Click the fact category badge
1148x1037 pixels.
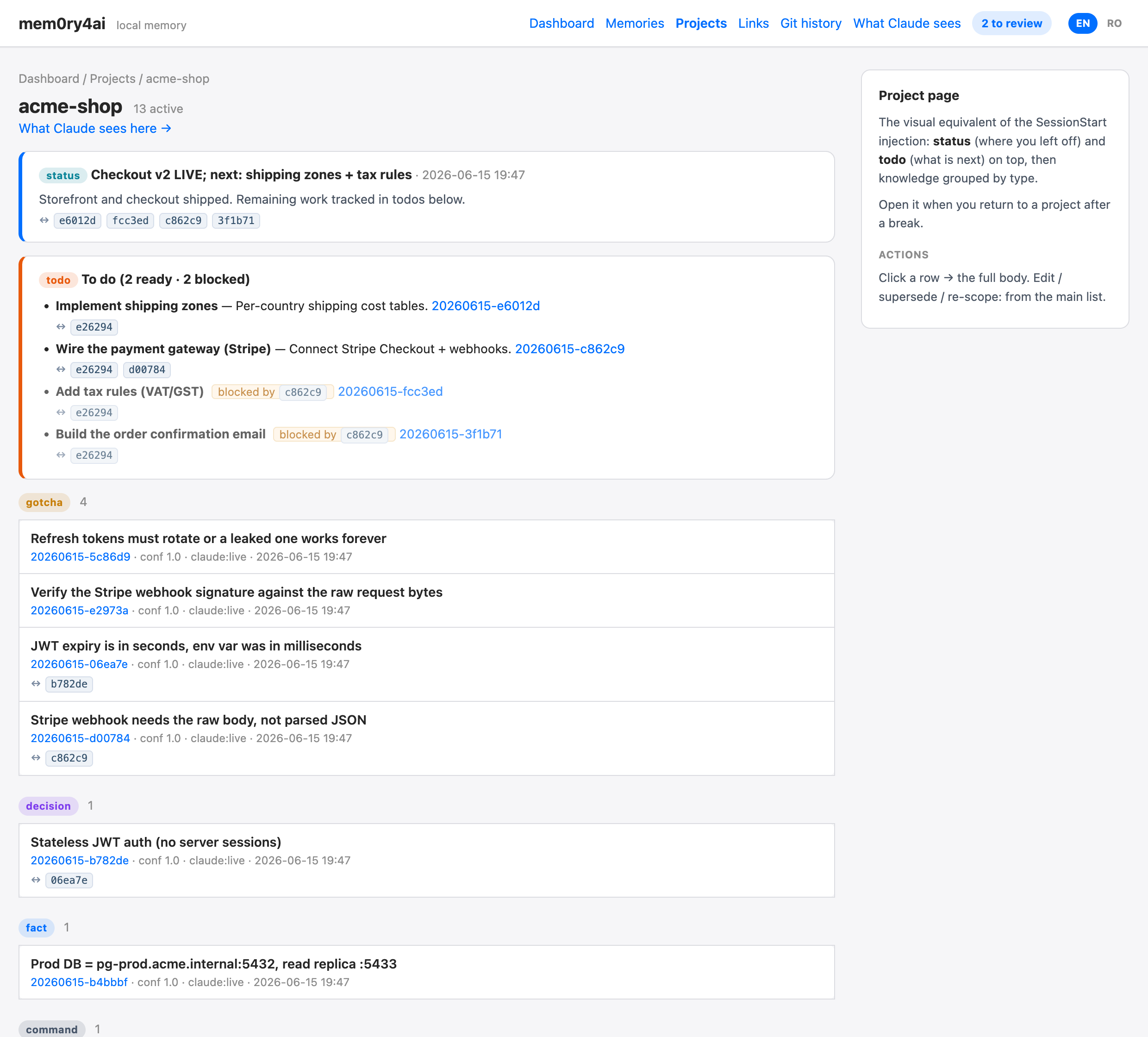pos(37,928)
